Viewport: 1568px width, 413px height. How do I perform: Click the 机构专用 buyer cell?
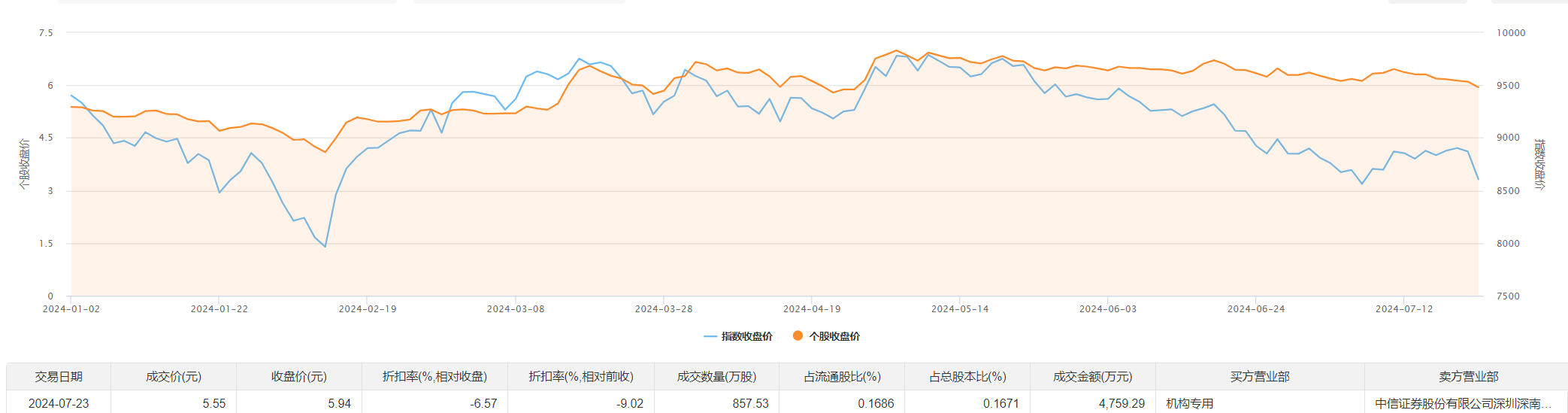point(1190,404)
